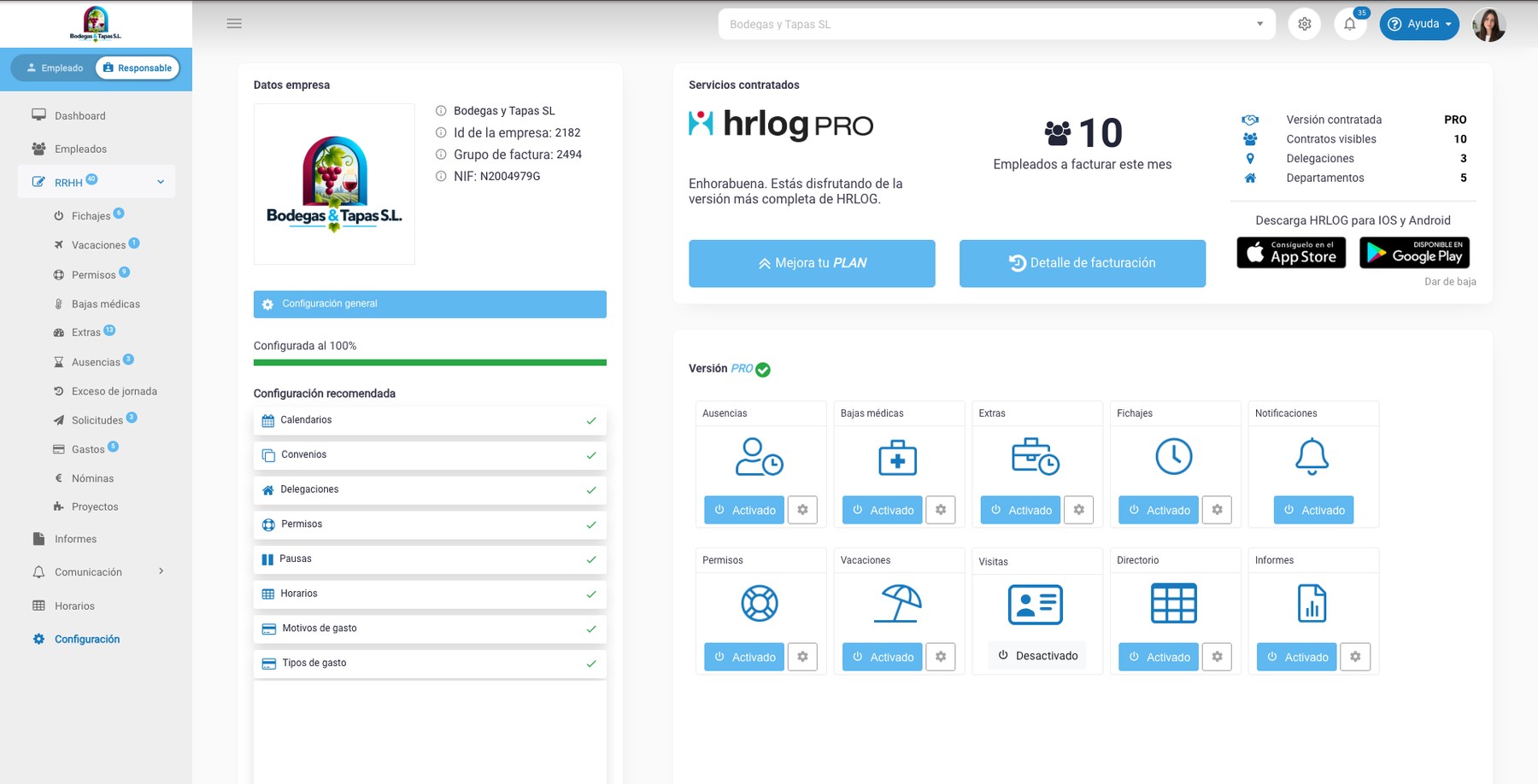Enable Visitas via Desactivado button
The image size is (1538, 784).
1037,656
